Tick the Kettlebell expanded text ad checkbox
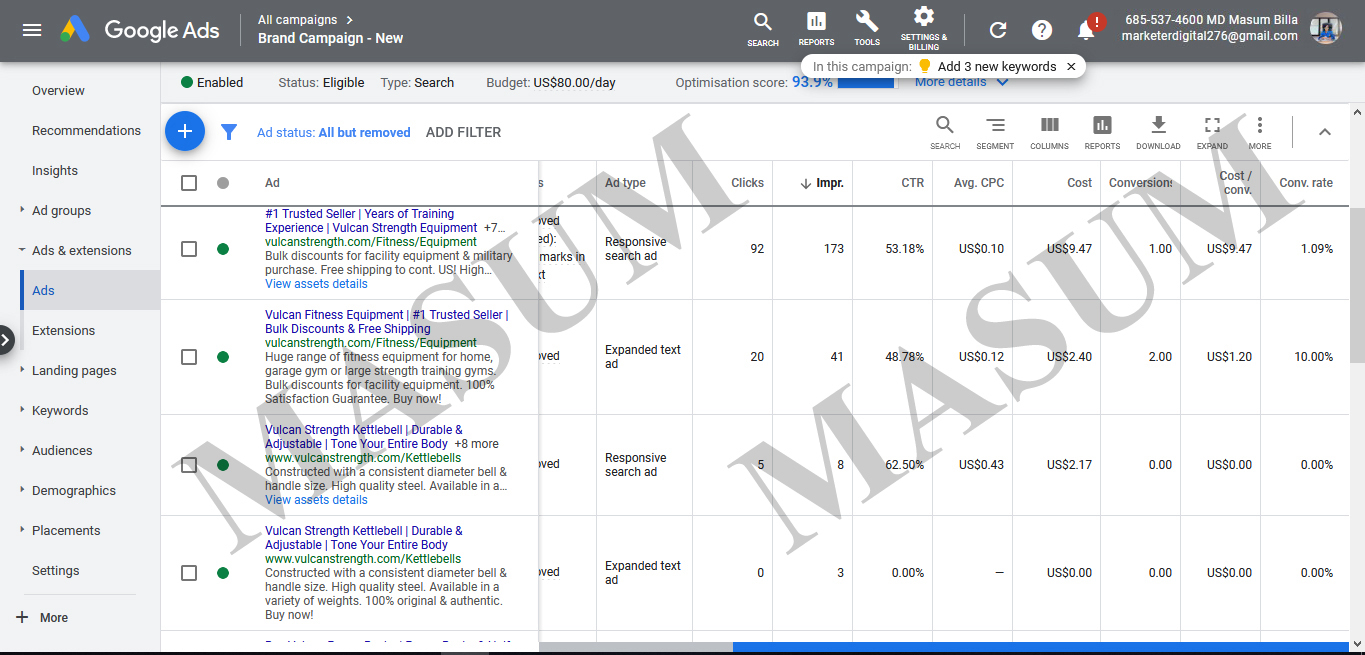This screenshot has height=655, width=1365. [189, 573]
